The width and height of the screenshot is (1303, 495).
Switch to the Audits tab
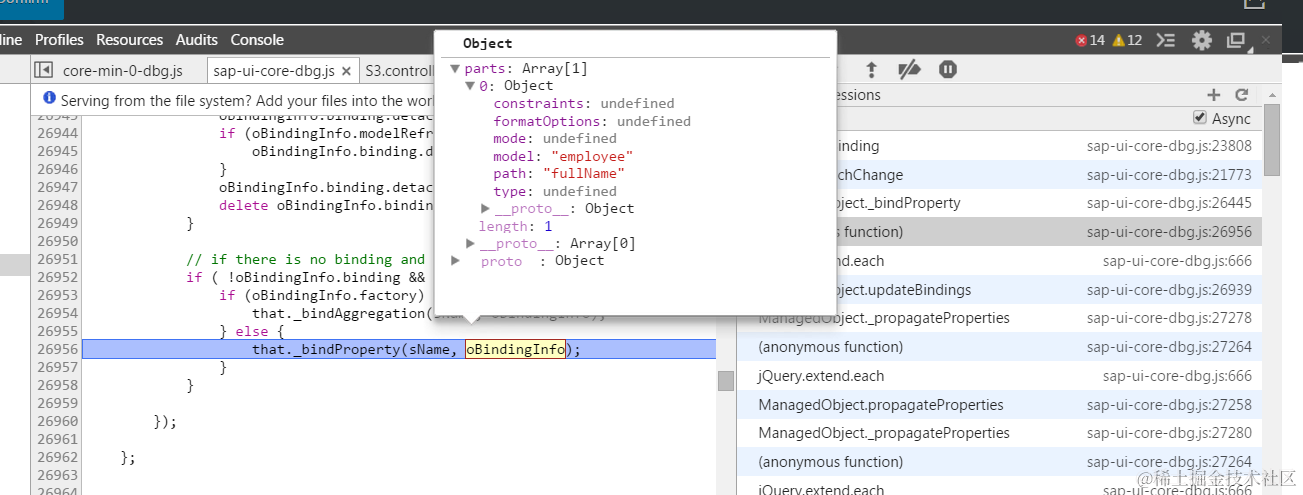197,40
